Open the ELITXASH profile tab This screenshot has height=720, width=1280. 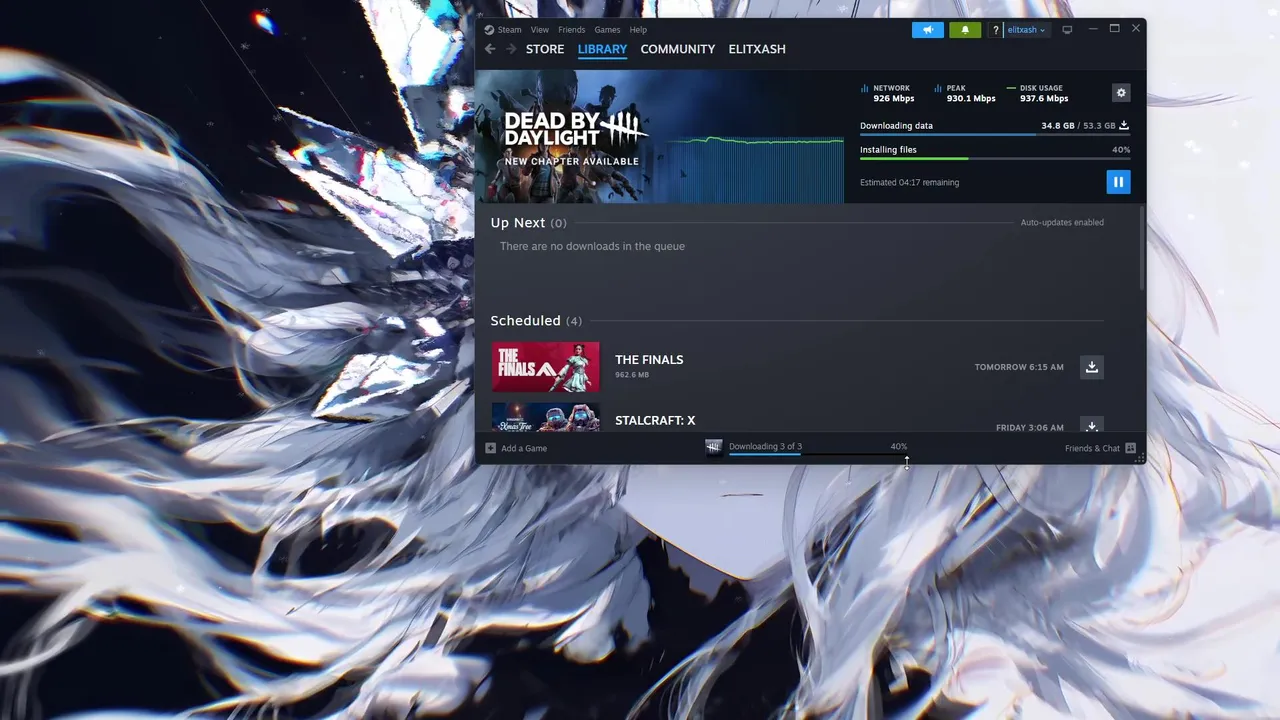[x=757, y=49]
